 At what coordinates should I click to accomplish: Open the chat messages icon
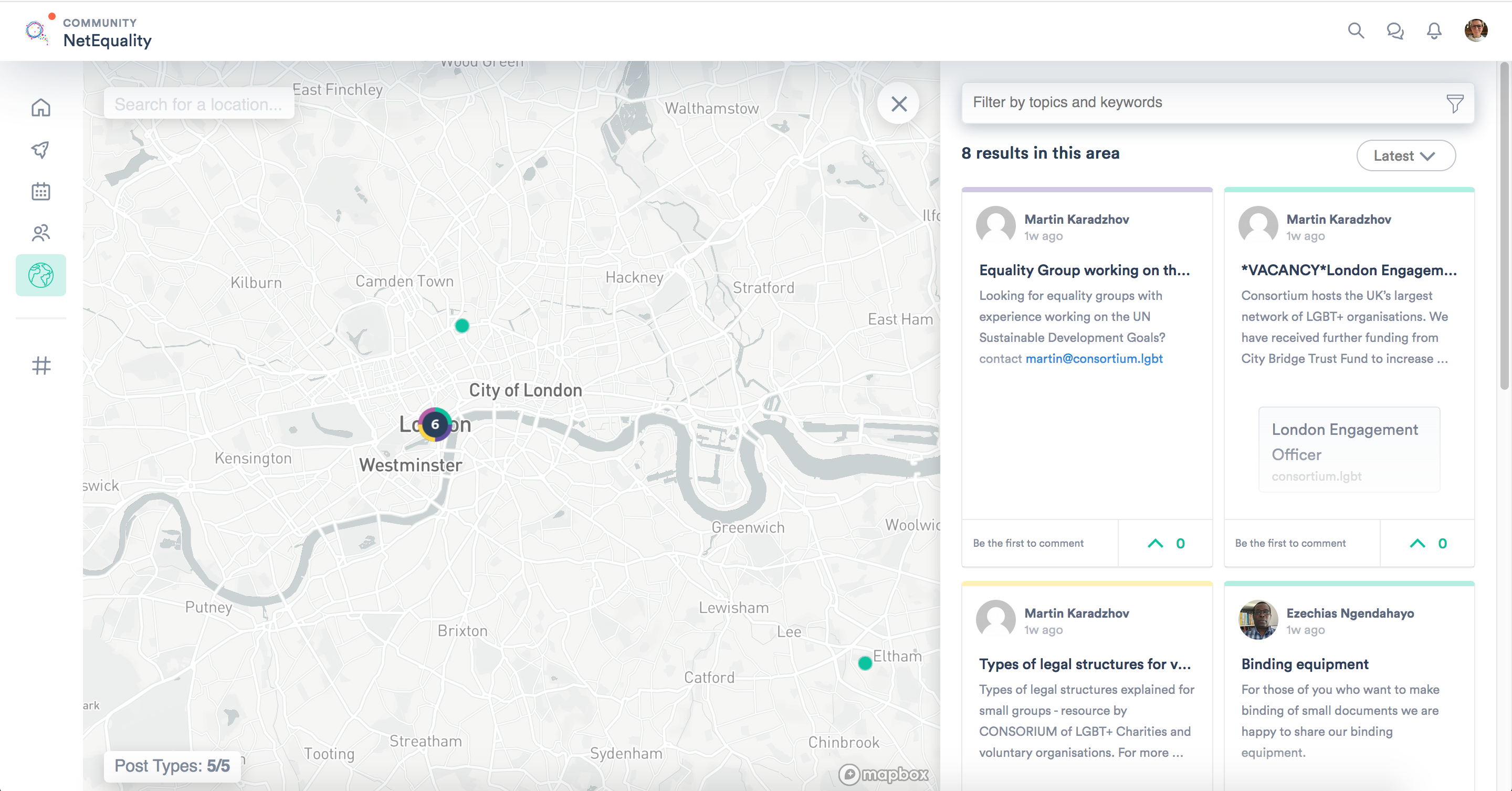(1394, 30)
